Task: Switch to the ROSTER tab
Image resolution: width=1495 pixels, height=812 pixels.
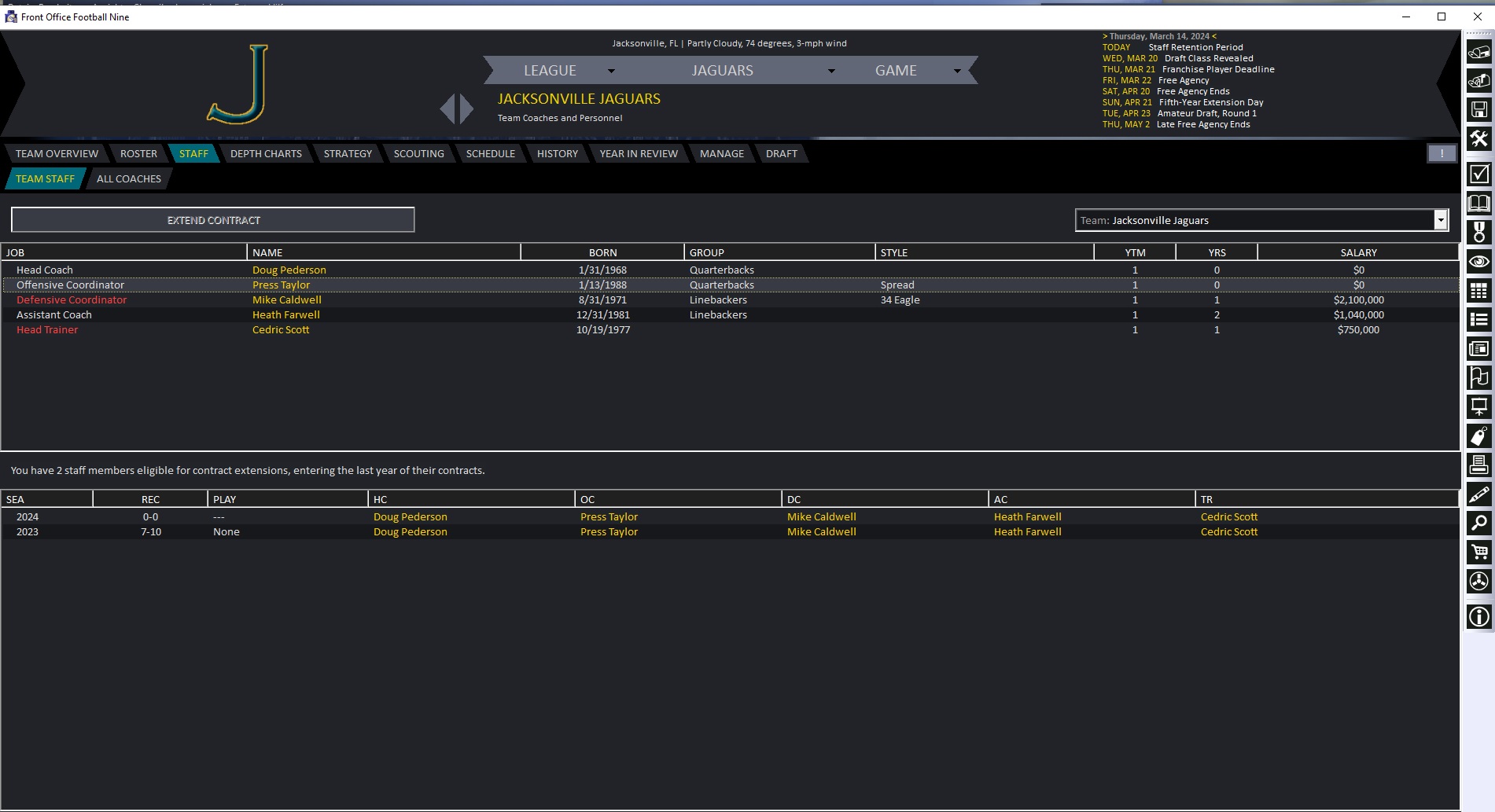Action: tap(138, 153)
